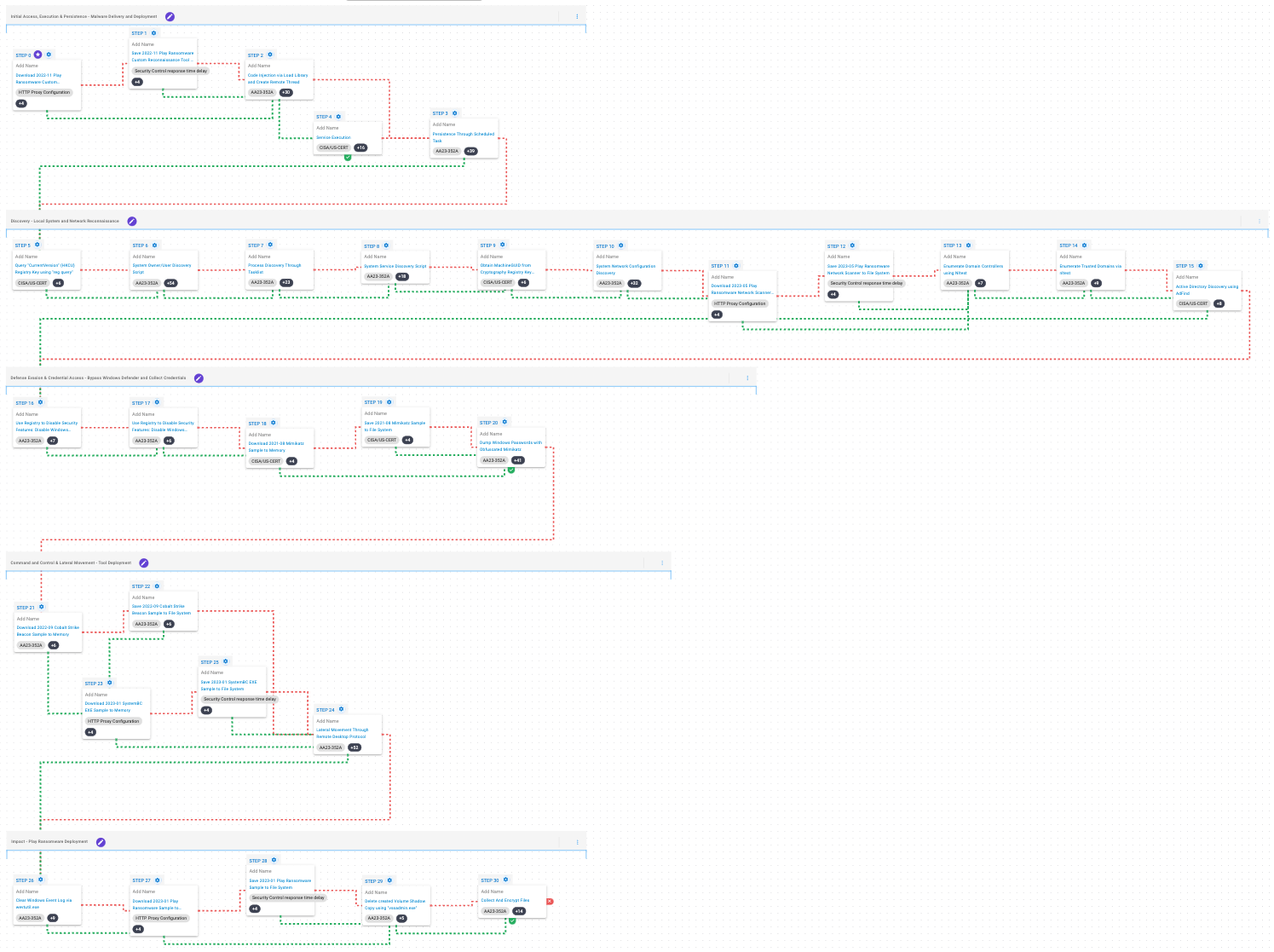Open gear settings for Step 24

[x=342, y=709]
